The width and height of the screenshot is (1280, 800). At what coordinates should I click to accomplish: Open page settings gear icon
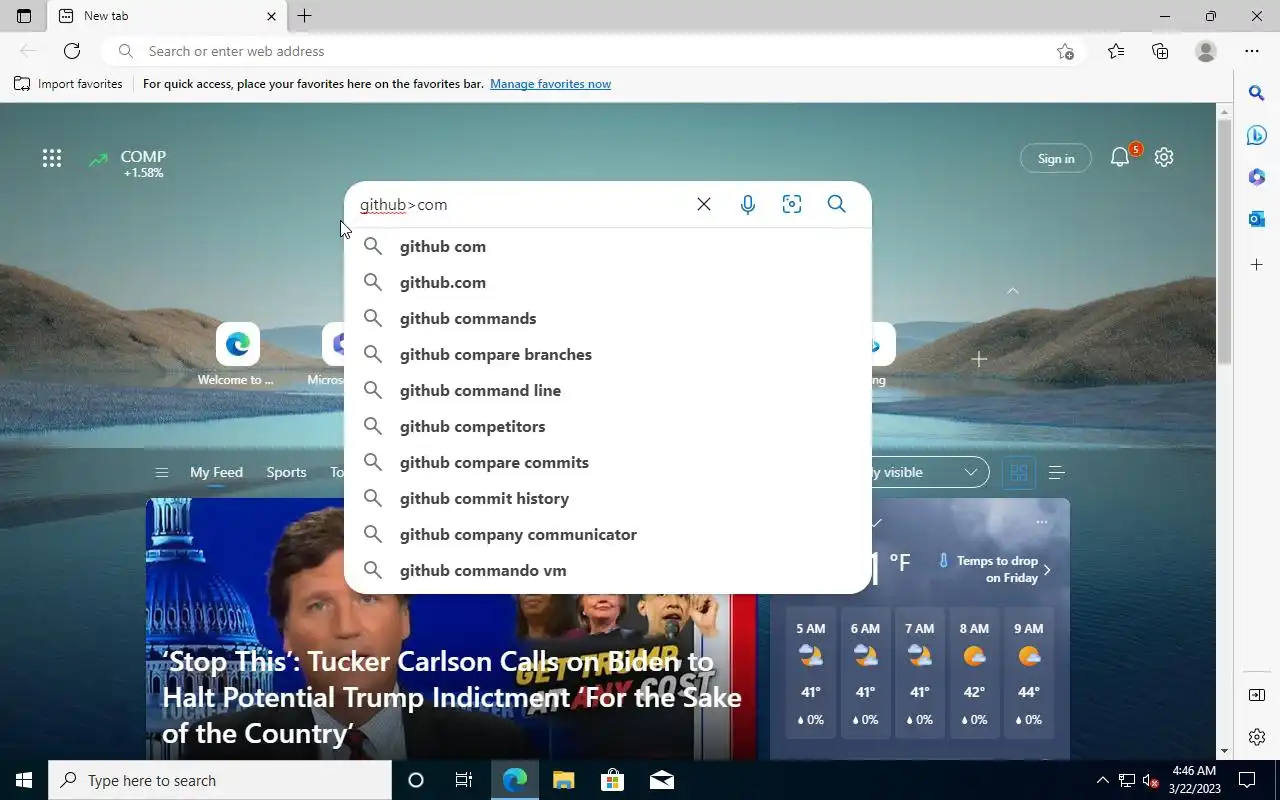tap(1164, 157)
